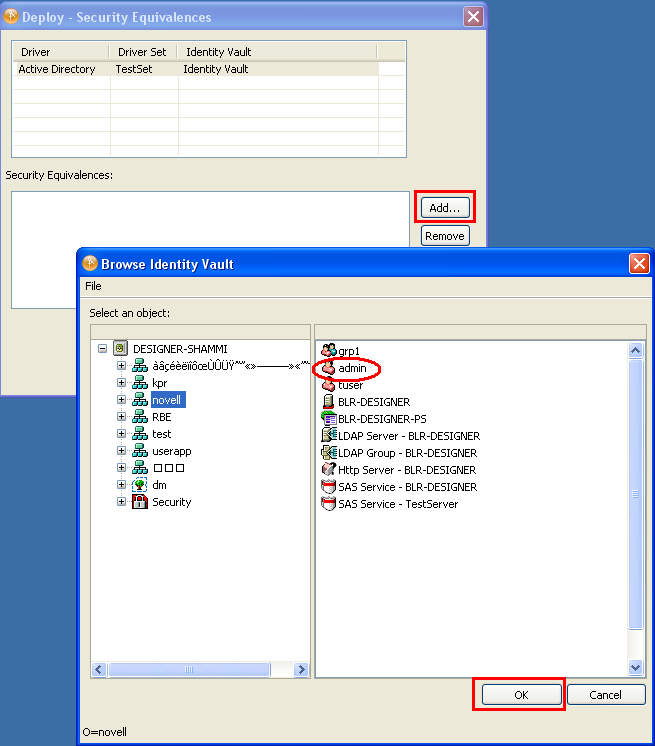Select the SAS Service - TestServer label
Image resolution: width=655 pixels, height=746 pixels.
click(x=398, y=504)
